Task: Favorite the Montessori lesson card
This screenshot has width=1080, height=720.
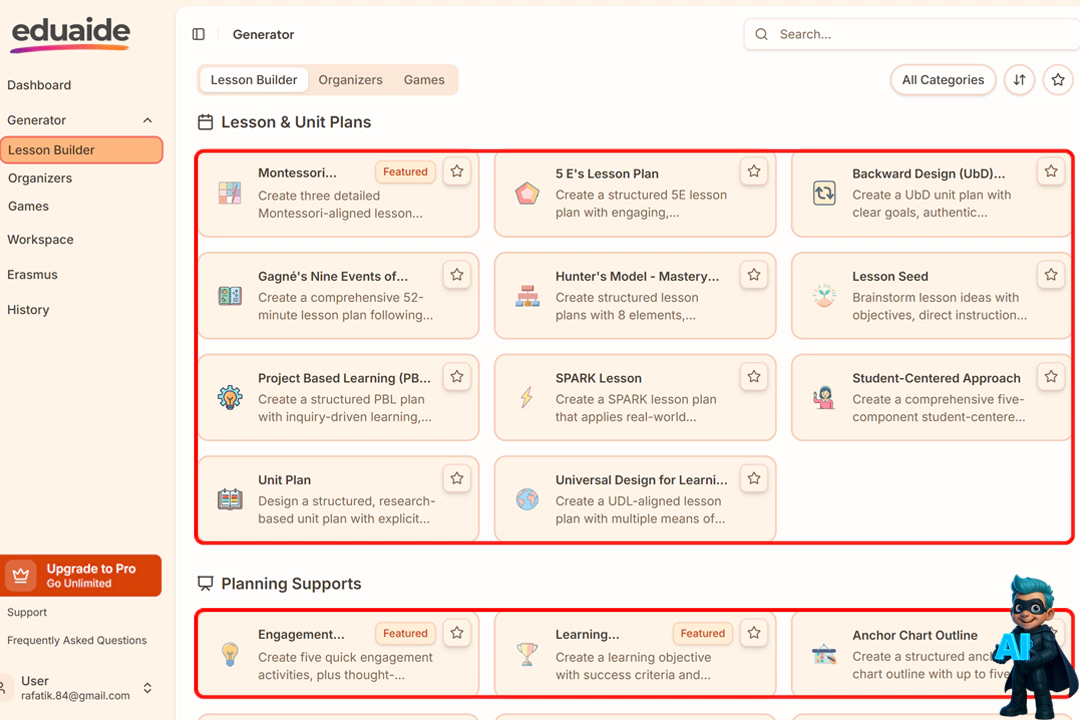Action: (457, 172)
